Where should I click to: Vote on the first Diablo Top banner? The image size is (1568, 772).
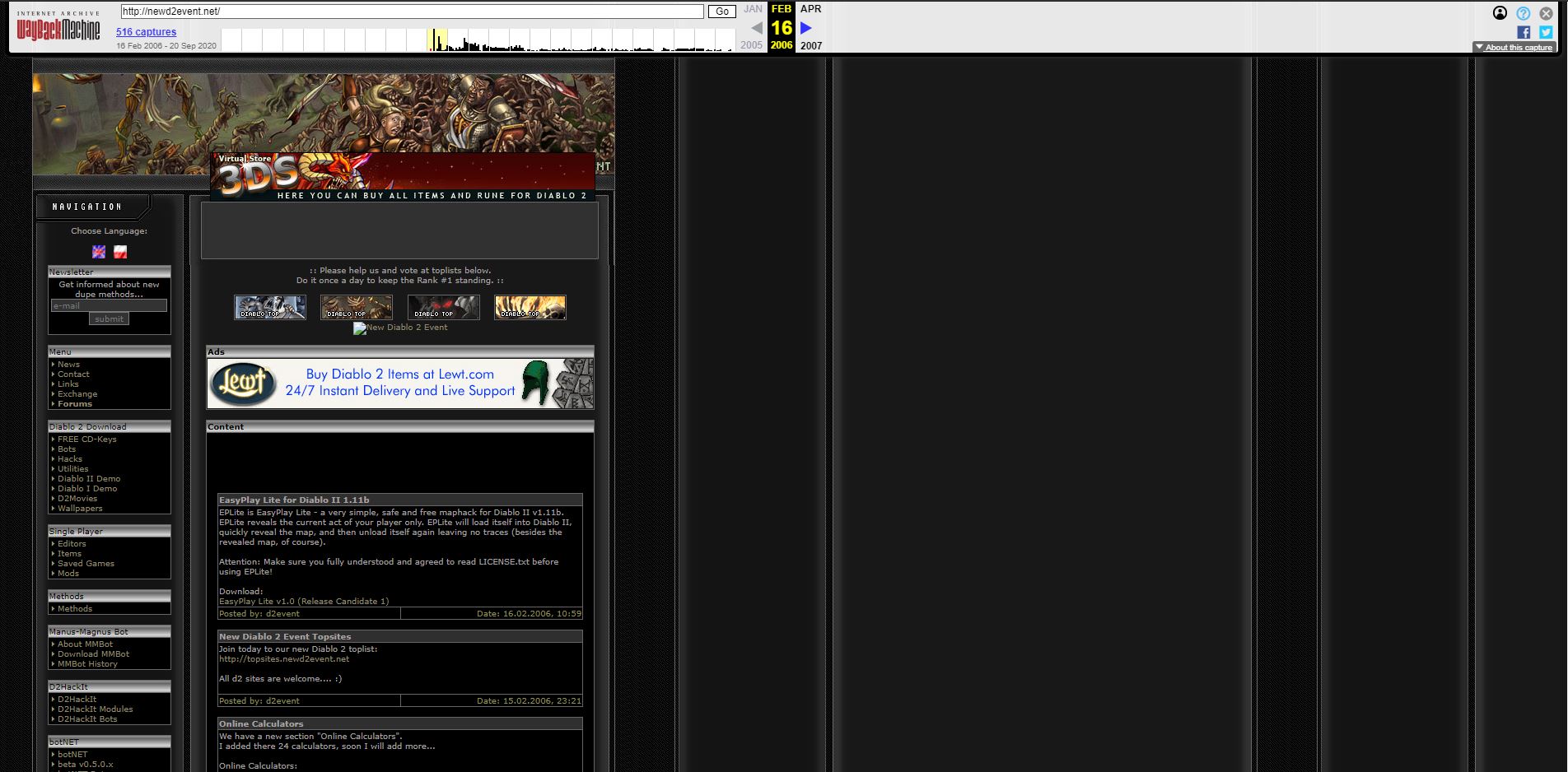click(x=270, y=307)
